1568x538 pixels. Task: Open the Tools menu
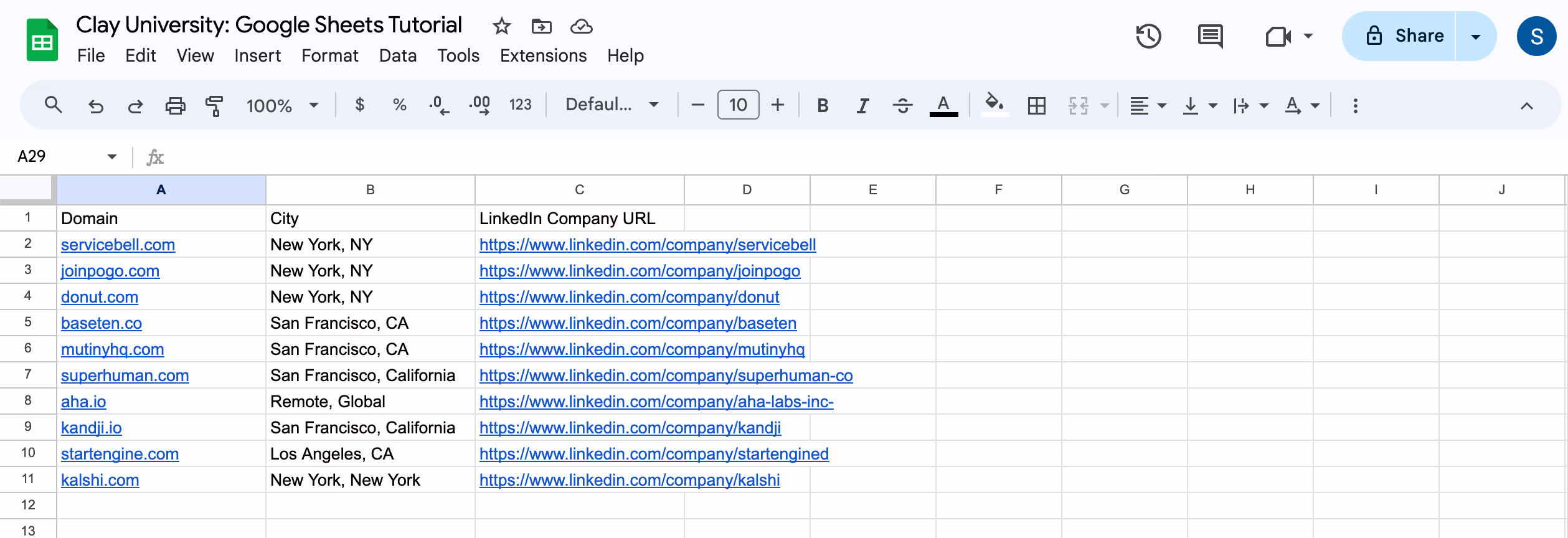tap(458, 56)
